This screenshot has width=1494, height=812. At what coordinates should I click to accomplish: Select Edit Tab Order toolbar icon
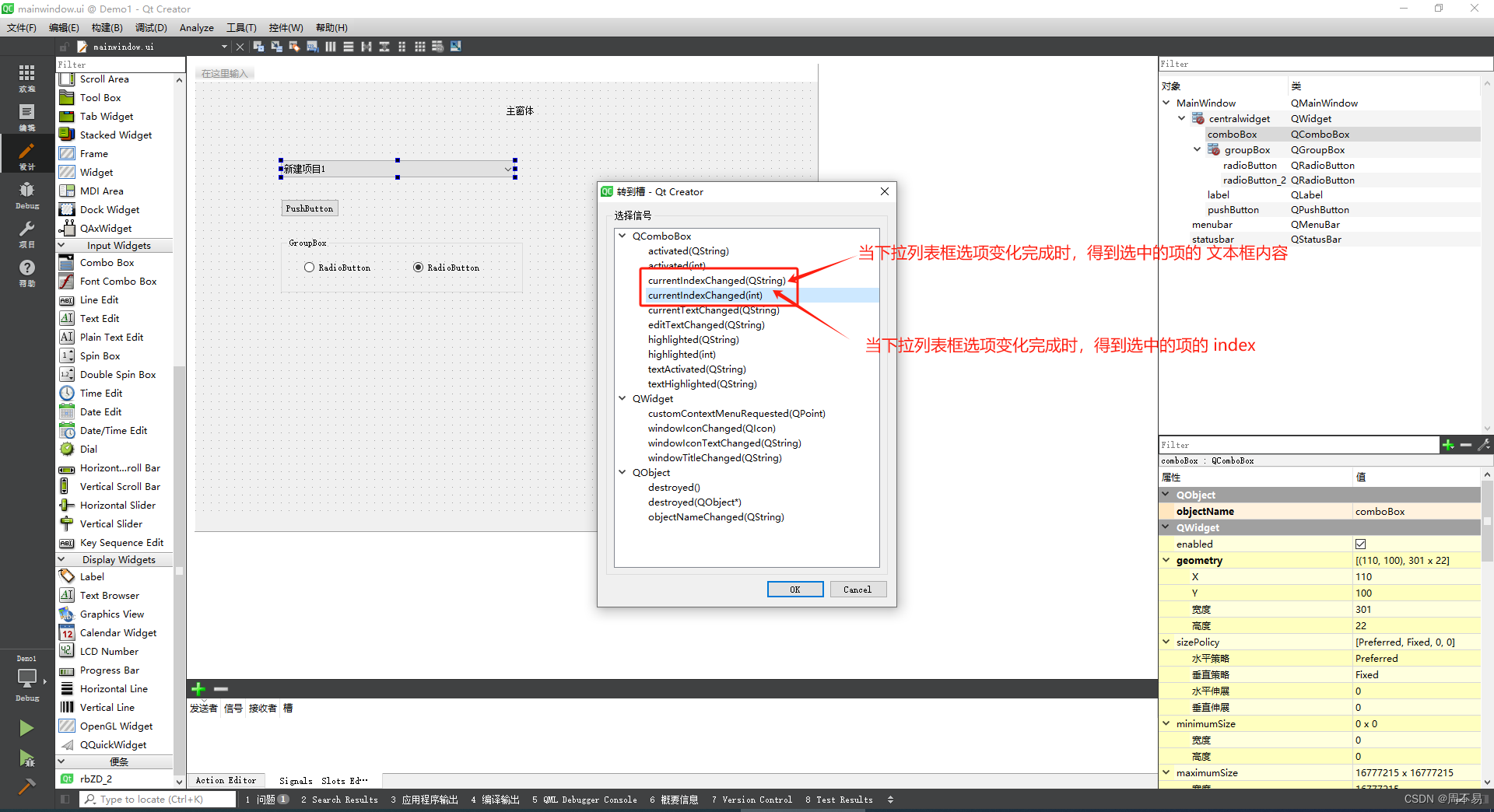click(313, 47)
